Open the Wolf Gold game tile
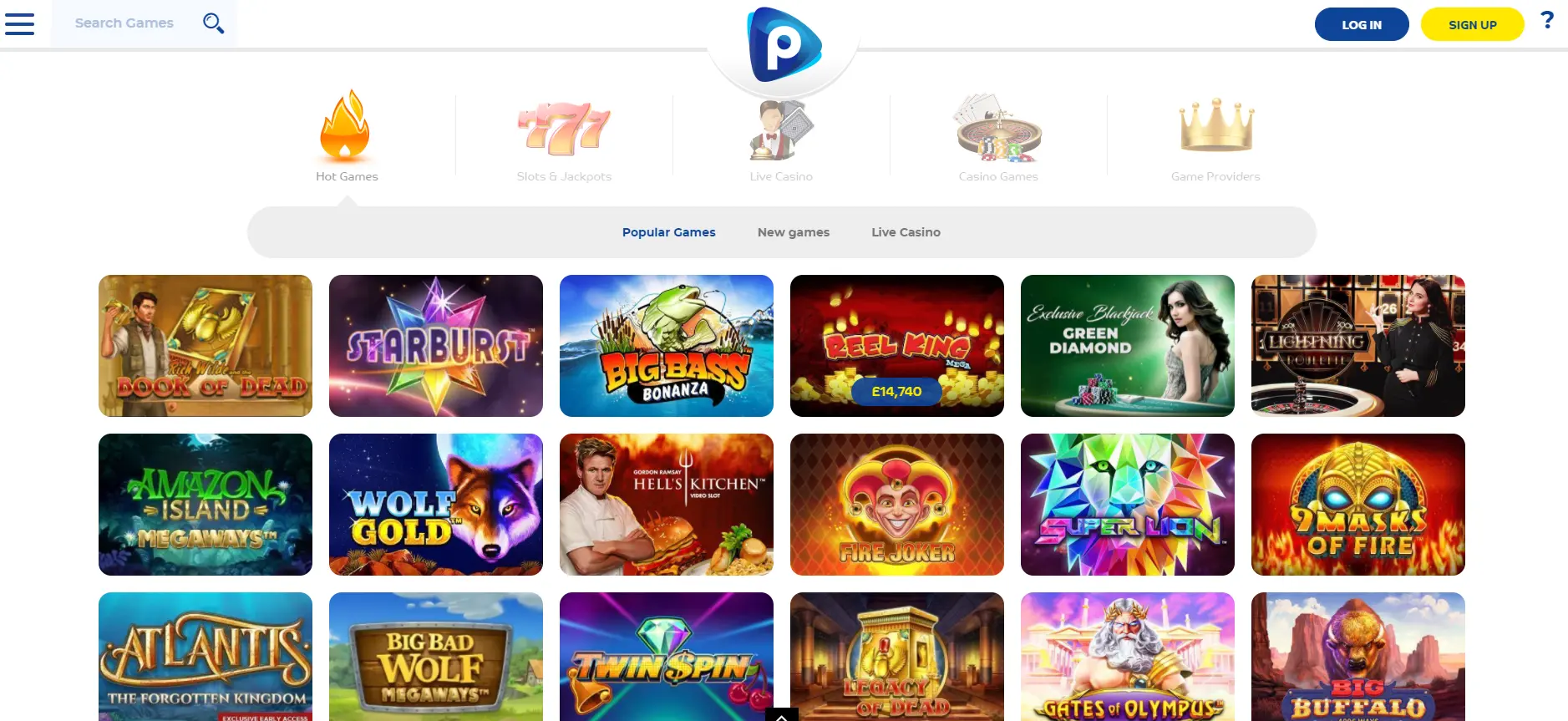This screenshot has height=721, width=1568. pos(436,505)
